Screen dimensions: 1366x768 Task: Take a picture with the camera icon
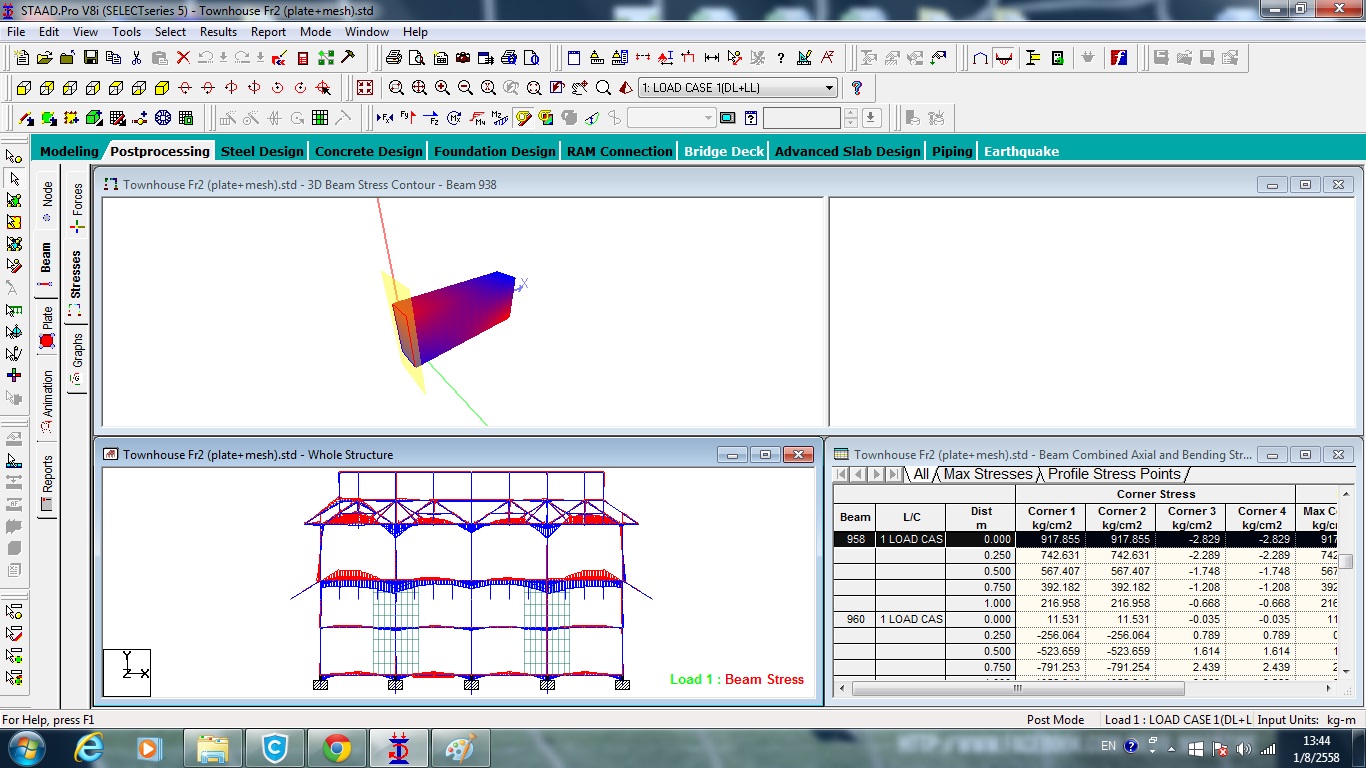(x=463, y=57)
